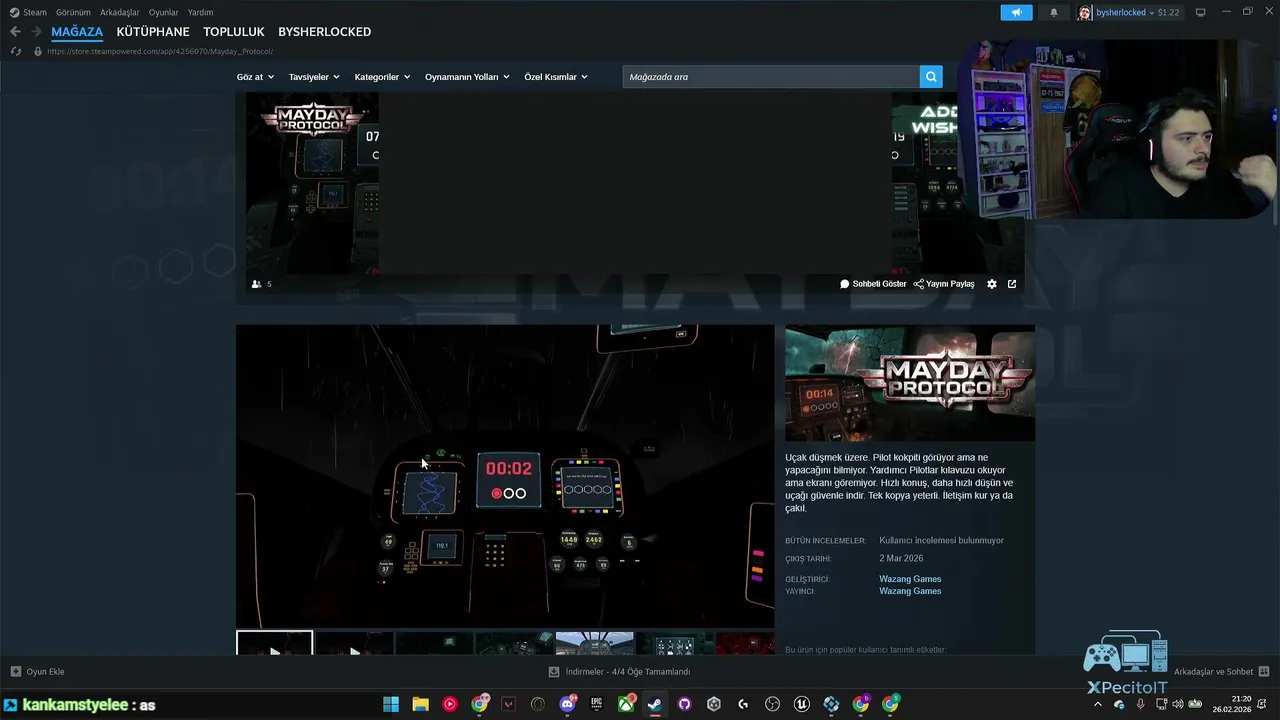
Task: Open the Xbox app from taskbar
Action: 626,704
